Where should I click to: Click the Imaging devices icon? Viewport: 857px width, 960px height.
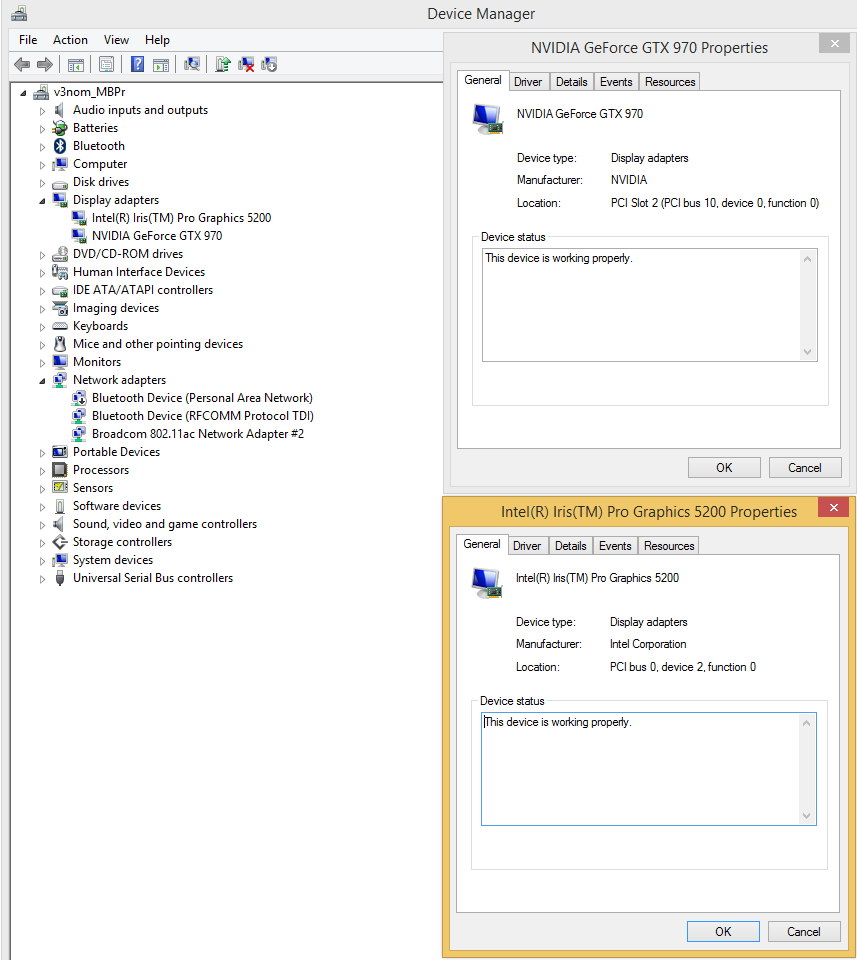[60, 308]
